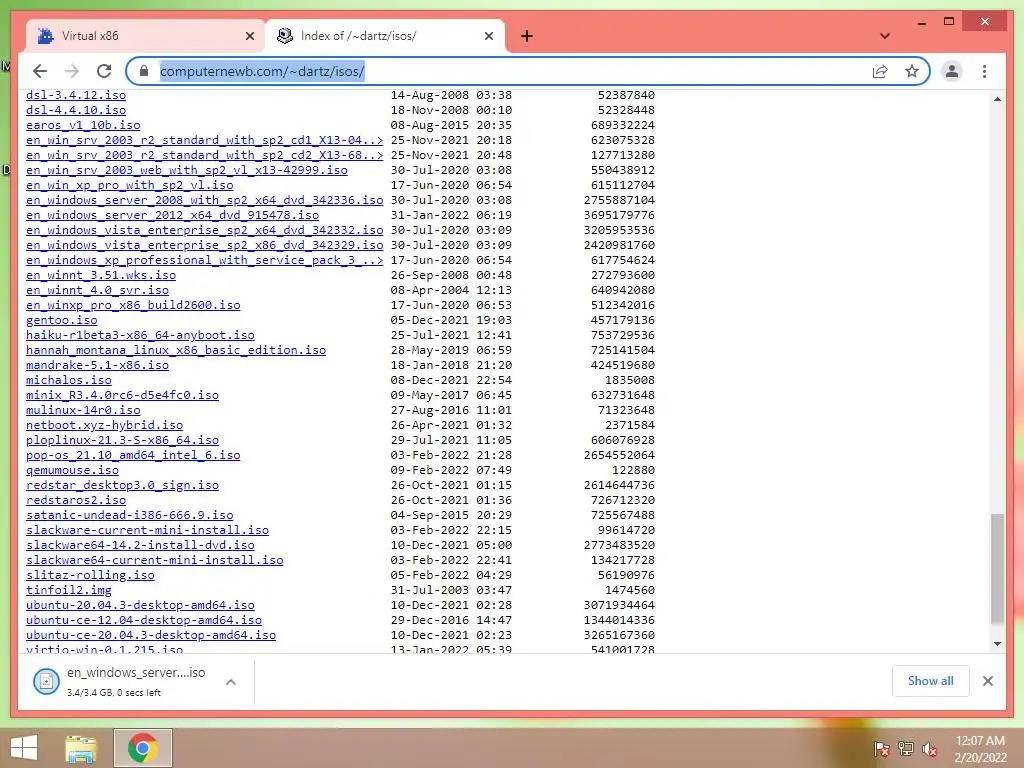Click mulinux-14r0.iso link

[83, 411]
